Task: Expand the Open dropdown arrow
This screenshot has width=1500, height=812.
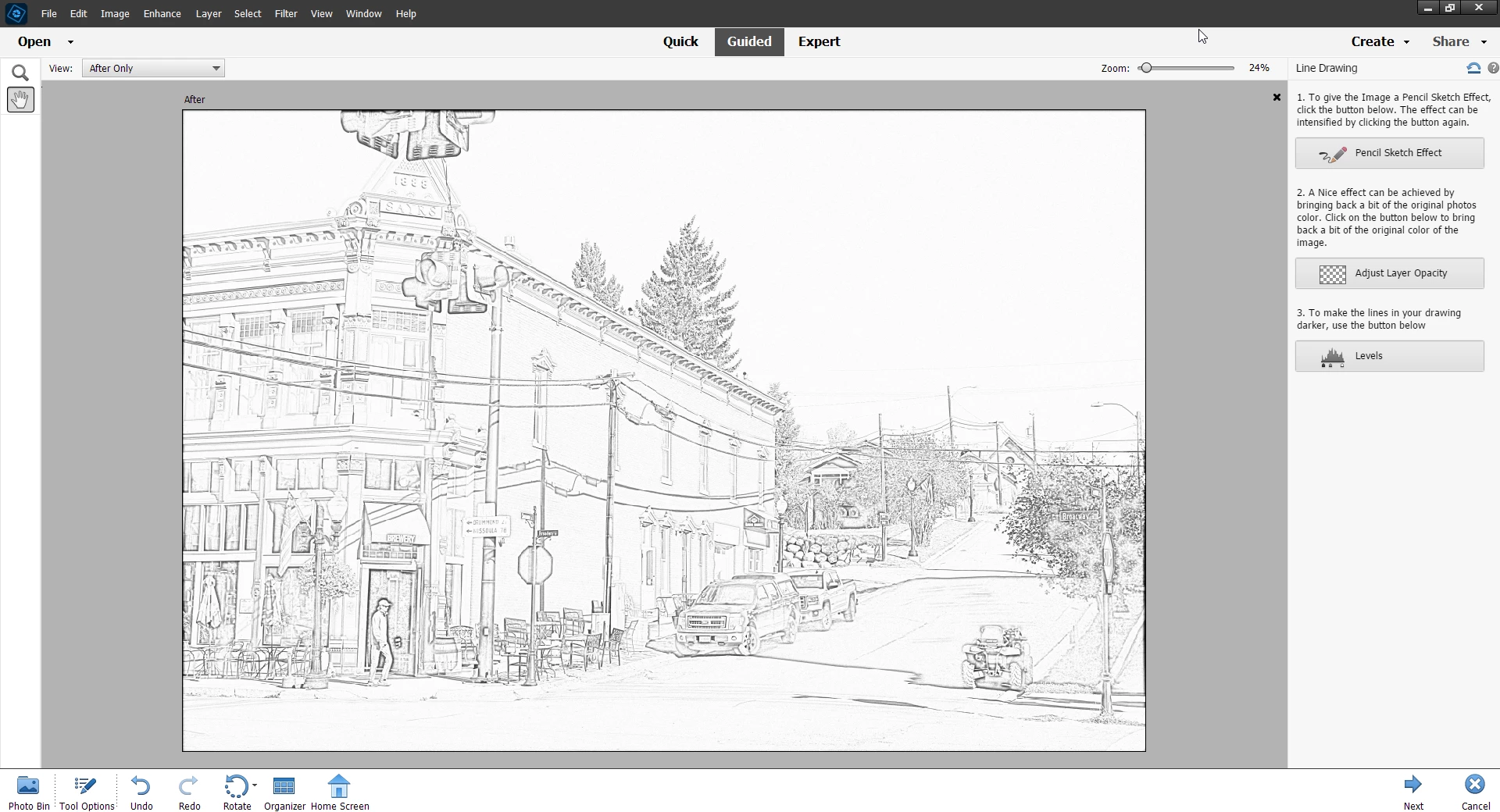Action: pyautogui.click(x=70, y=43)
